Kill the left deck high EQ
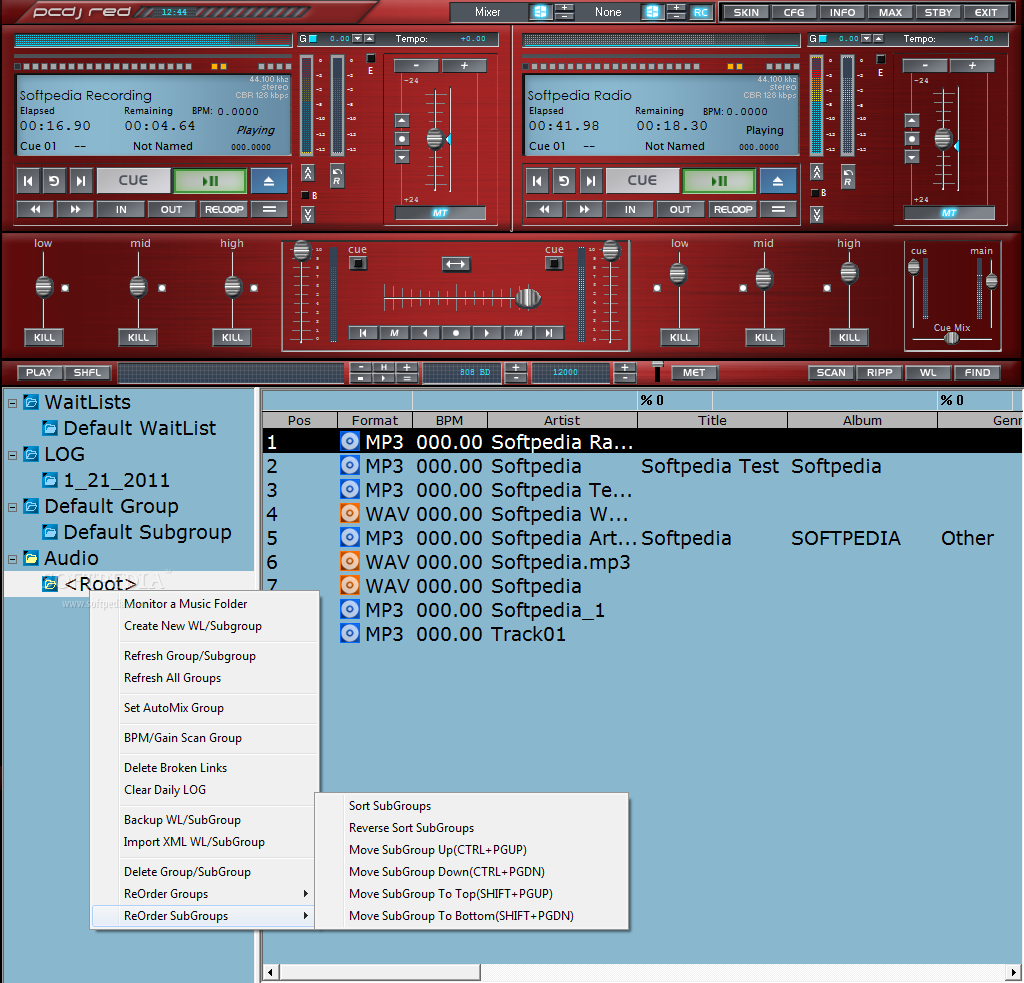The width and height of the screenshot is (1024, 983). point(232,337)
